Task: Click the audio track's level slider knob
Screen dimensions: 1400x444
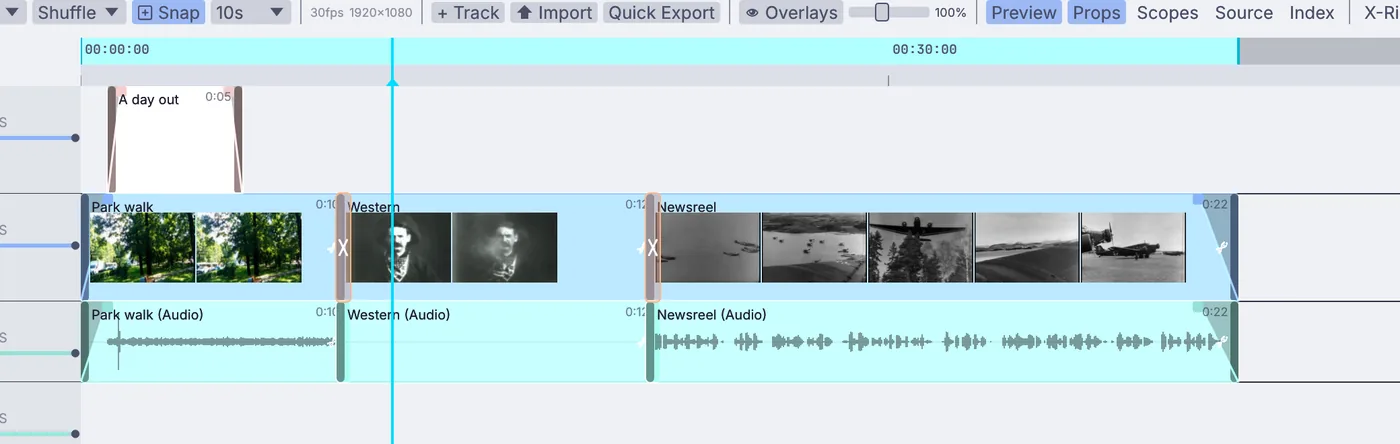Action: tap(75, 353)
